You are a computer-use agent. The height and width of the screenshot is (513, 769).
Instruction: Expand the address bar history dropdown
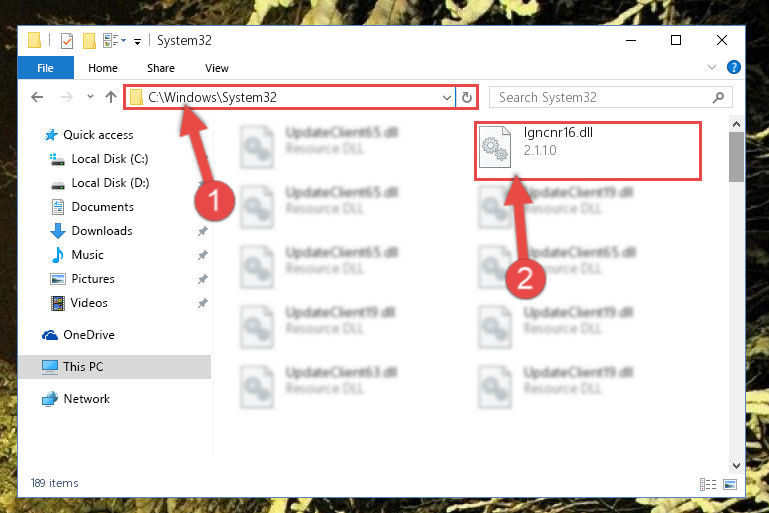point(446,97)
